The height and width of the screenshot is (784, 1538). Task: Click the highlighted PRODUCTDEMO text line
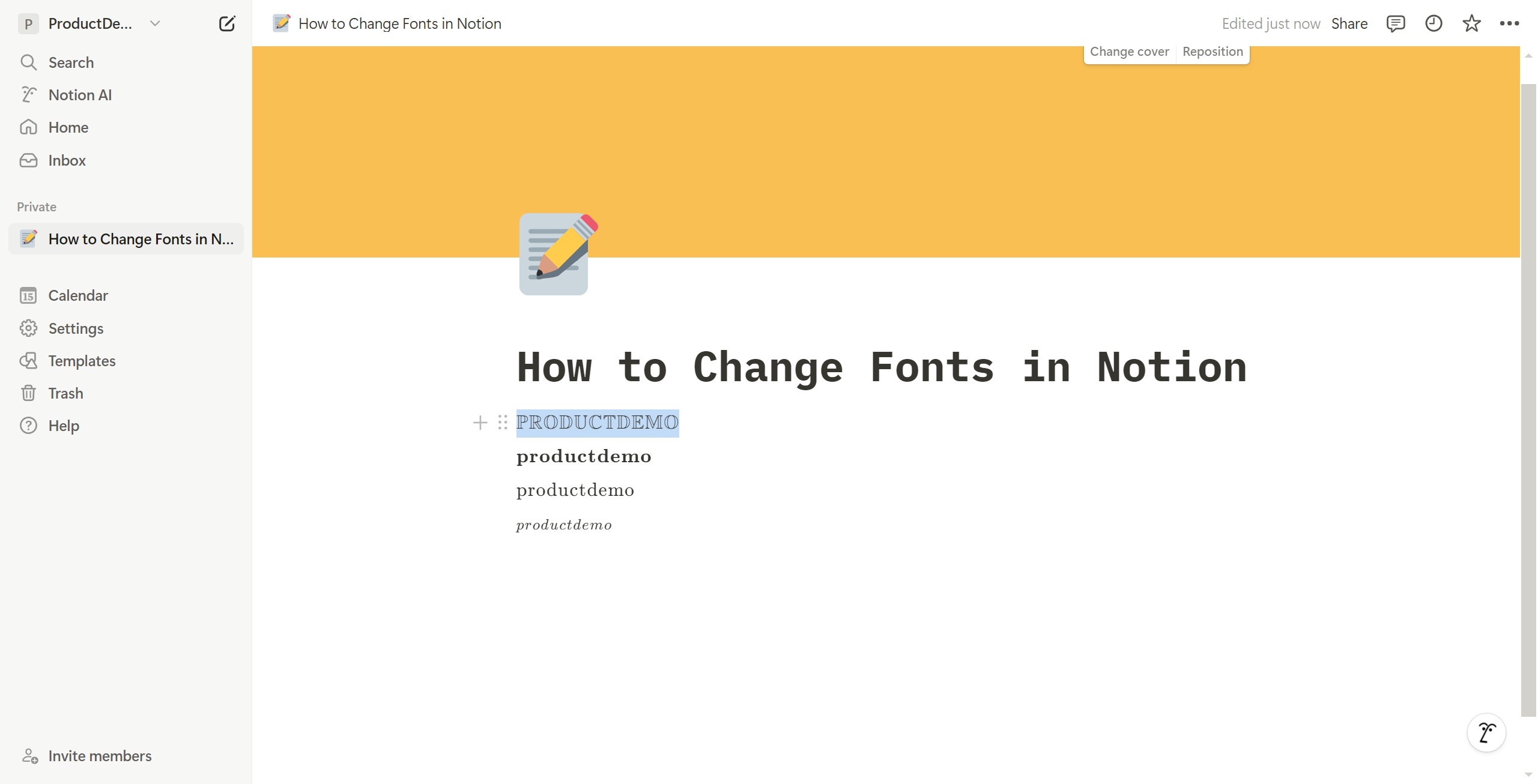click(598, 423)
